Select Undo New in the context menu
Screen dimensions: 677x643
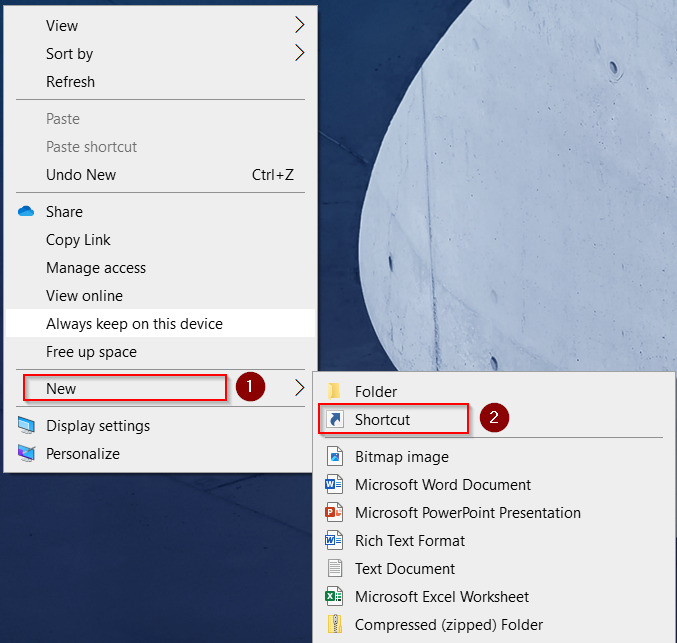pos(161,175)
